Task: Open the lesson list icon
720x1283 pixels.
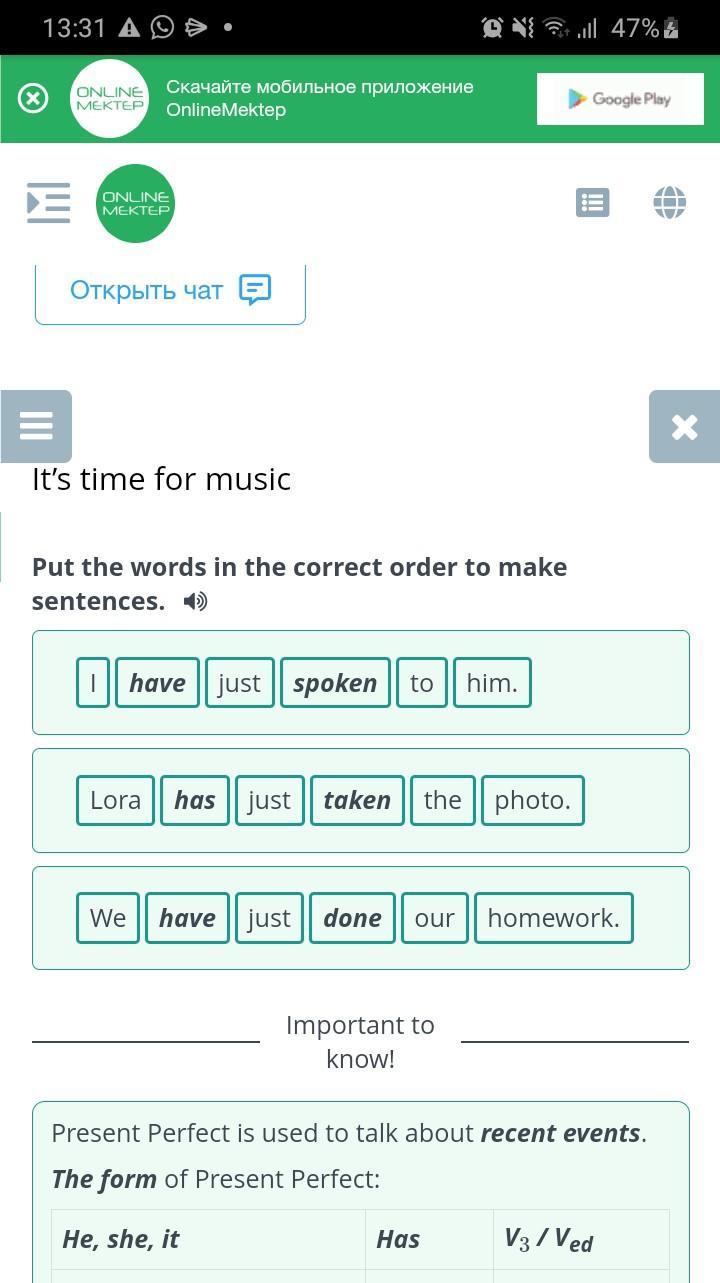Action: point(592,202)
